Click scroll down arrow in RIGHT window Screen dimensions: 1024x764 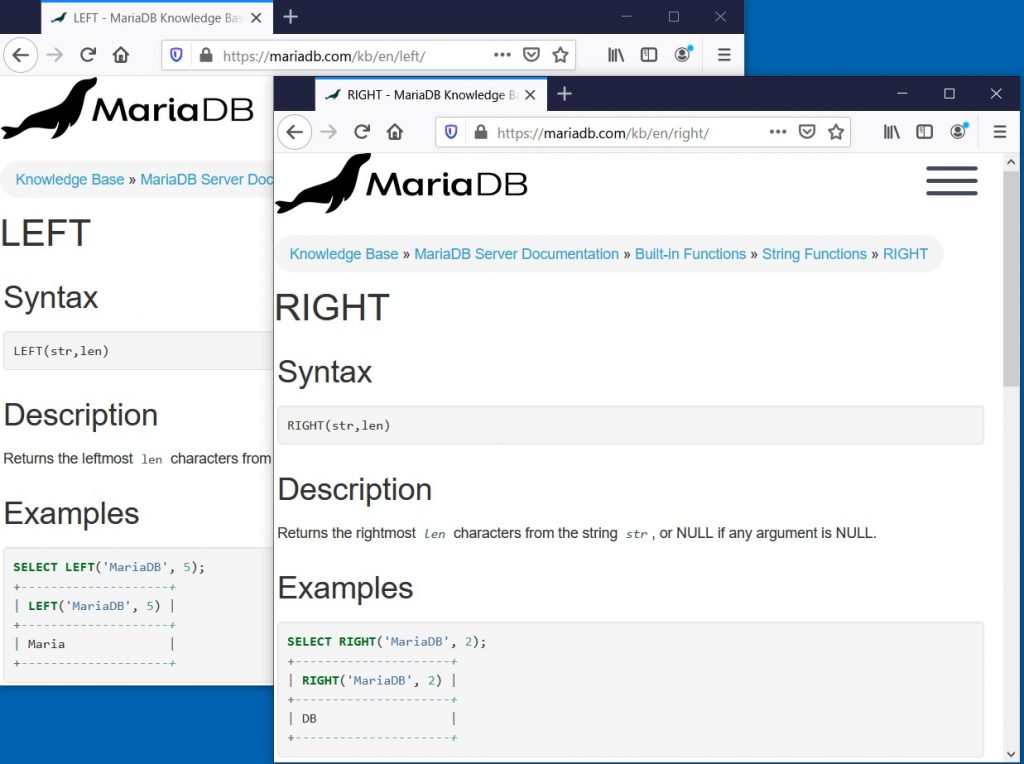tap(1011, 754)
